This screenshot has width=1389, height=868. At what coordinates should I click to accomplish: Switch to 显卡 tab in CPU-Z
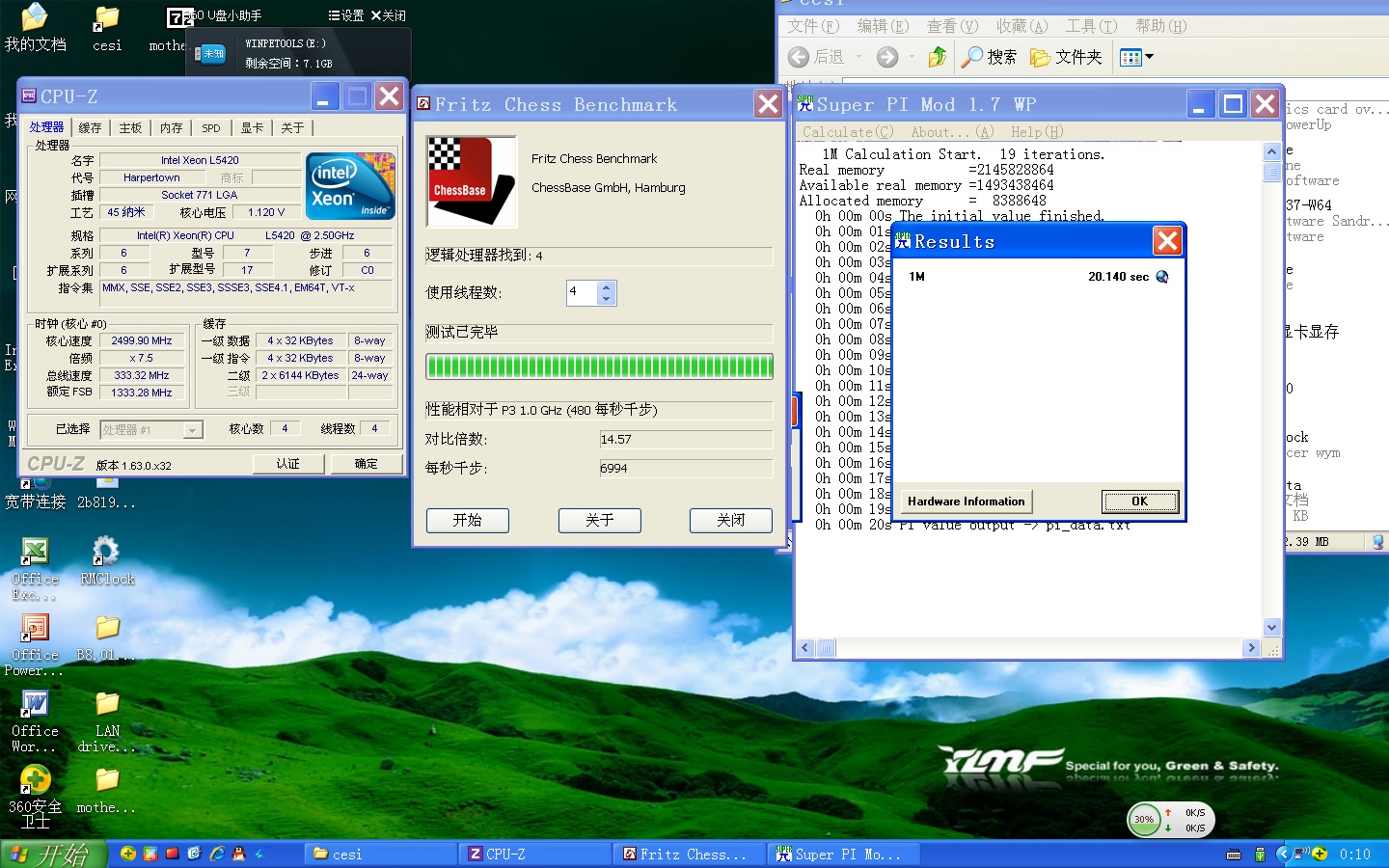point(252,128)
